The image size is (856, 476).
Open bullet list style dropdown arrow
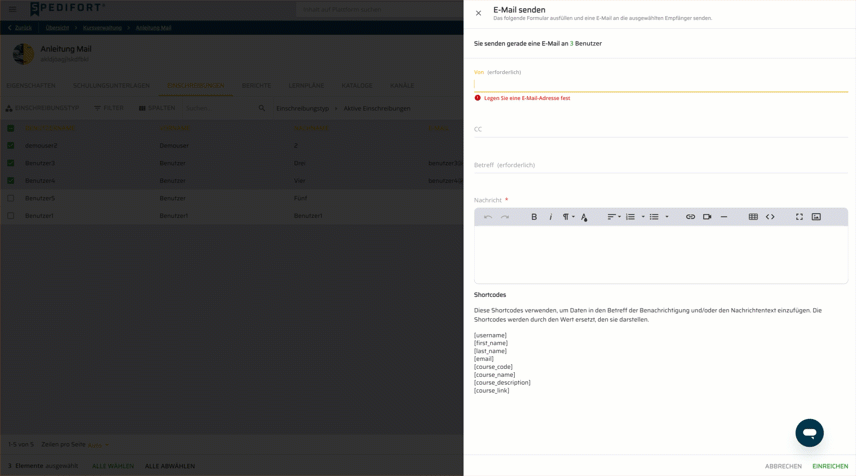667,217
